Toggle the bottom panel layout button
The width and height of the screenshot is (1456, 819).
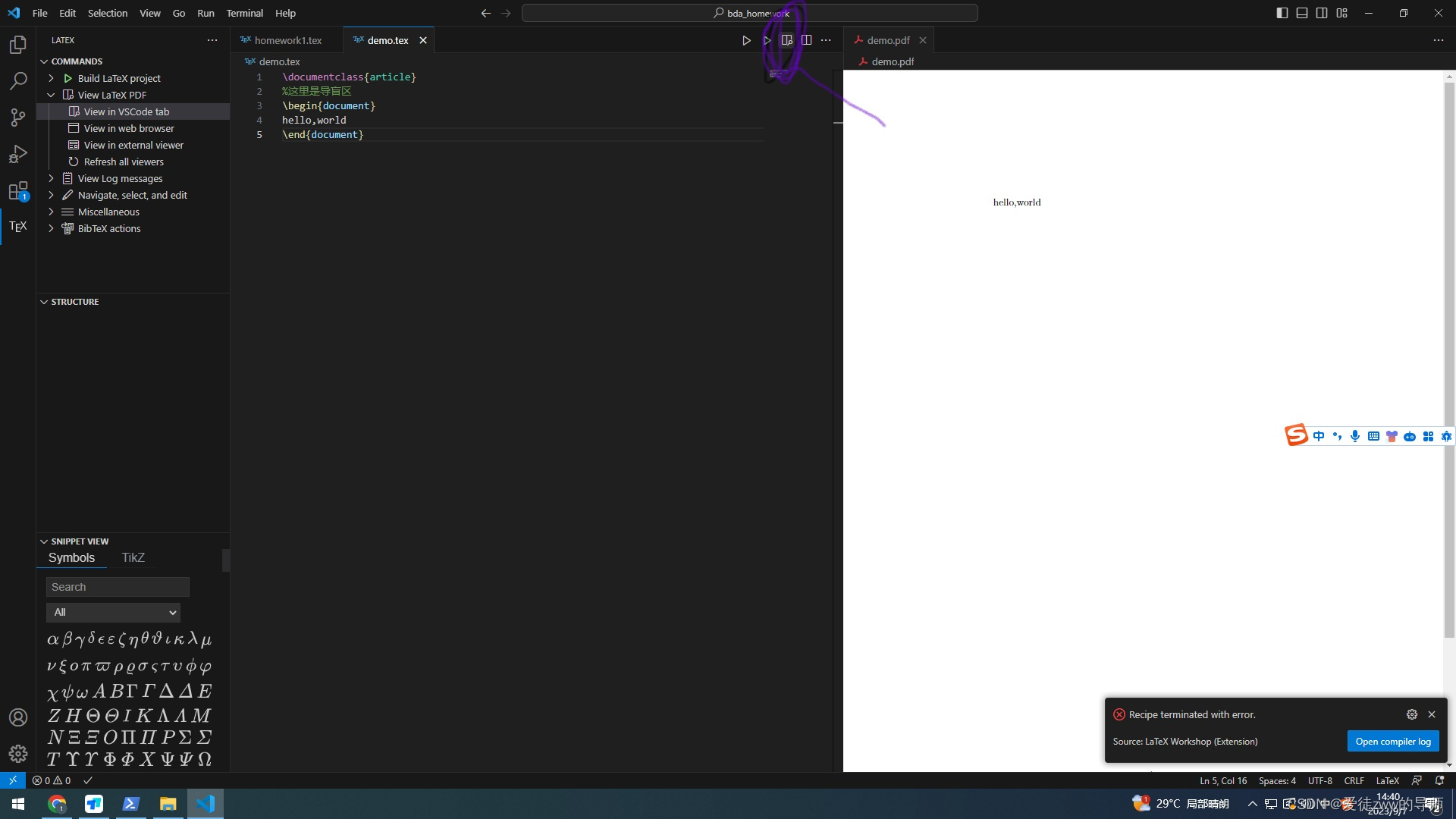click(x=1302, y=13)
